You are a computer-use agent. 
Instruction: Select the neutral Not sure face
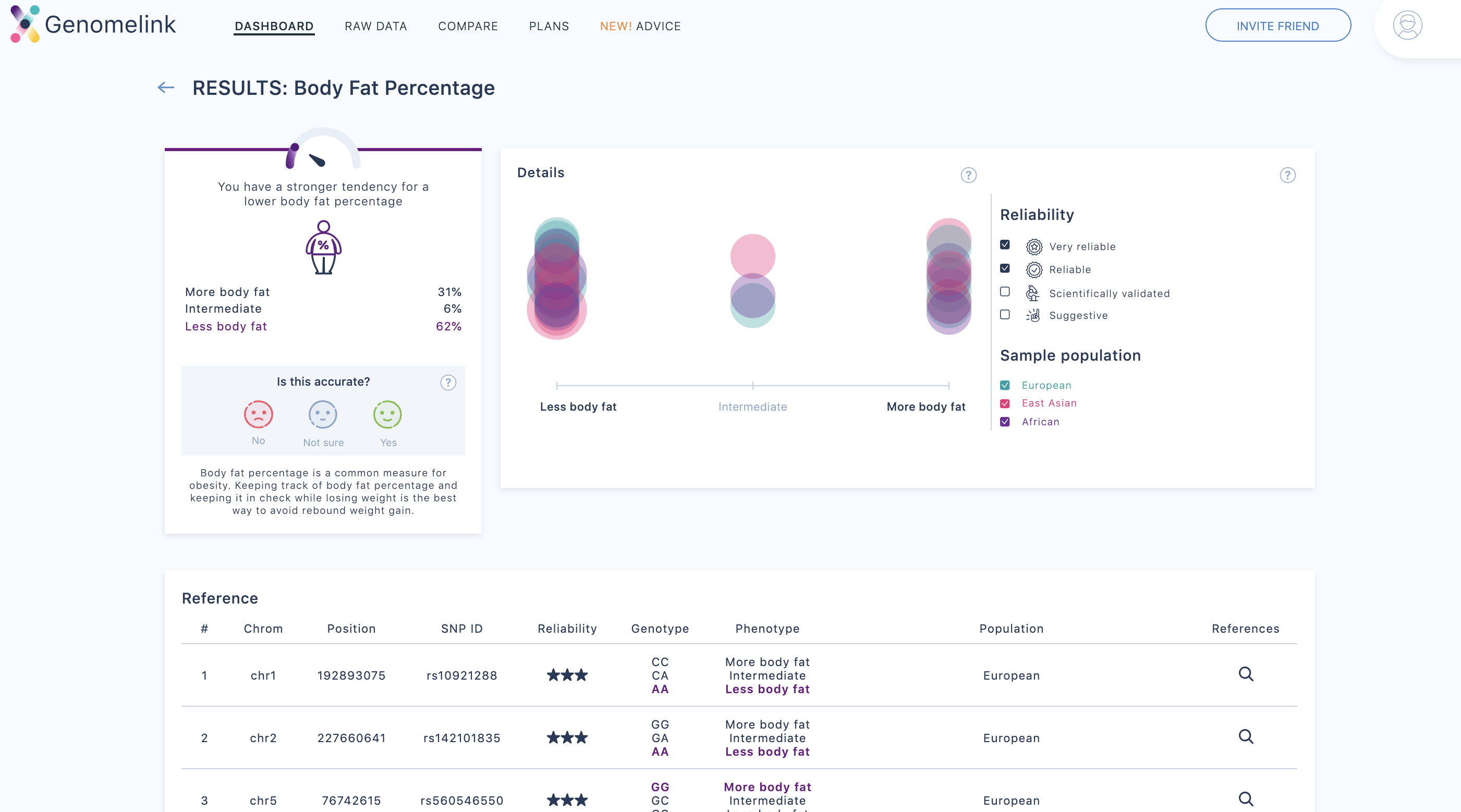coord(323,414)
